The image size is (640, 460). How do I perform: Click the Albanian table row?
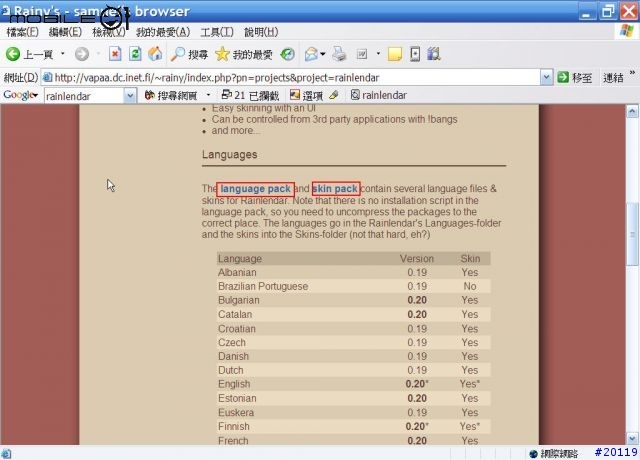click(353, 272)
